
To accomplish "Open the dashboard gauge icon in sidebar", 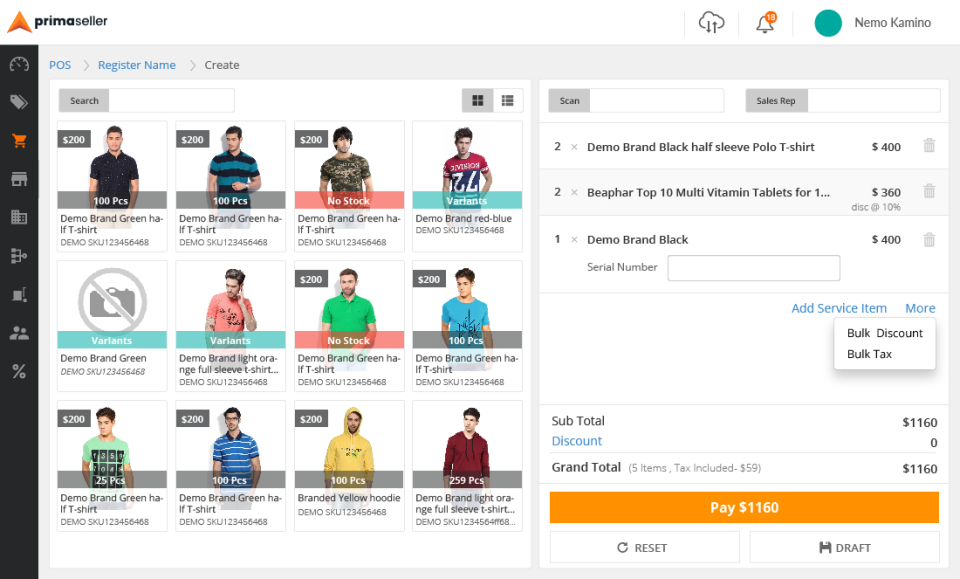I will (19, 65).
